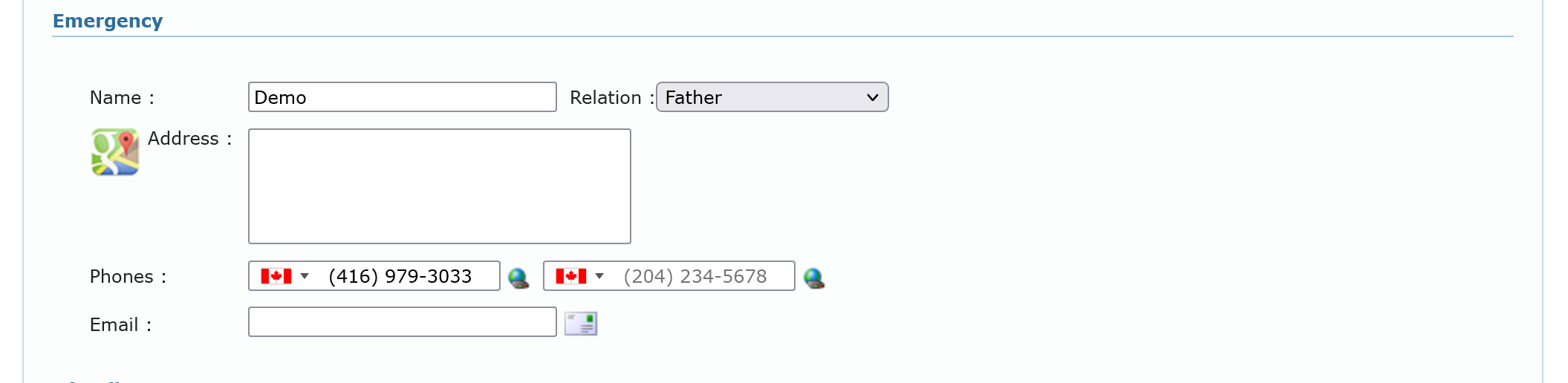
Task: Click inside the Address text area
Action: [439, 186]
